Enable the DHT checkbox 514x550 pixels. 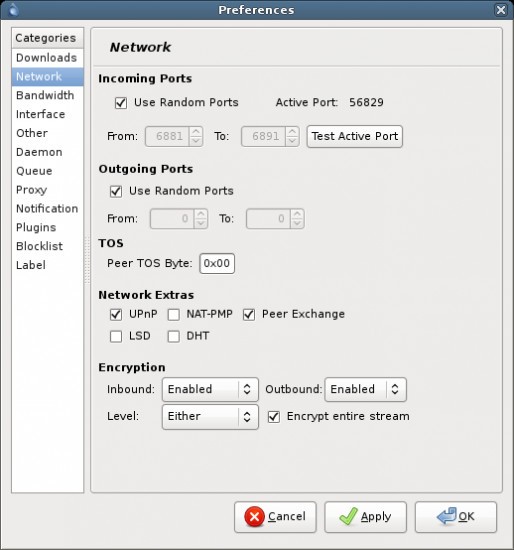(174, 336)
